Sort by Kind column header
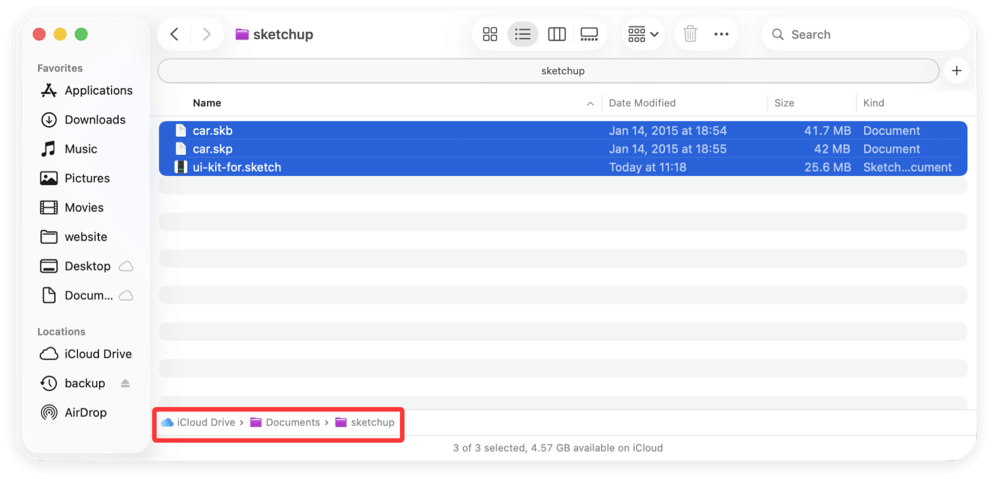The height and width of the screenshot is (479, 992). coord(874,103)
